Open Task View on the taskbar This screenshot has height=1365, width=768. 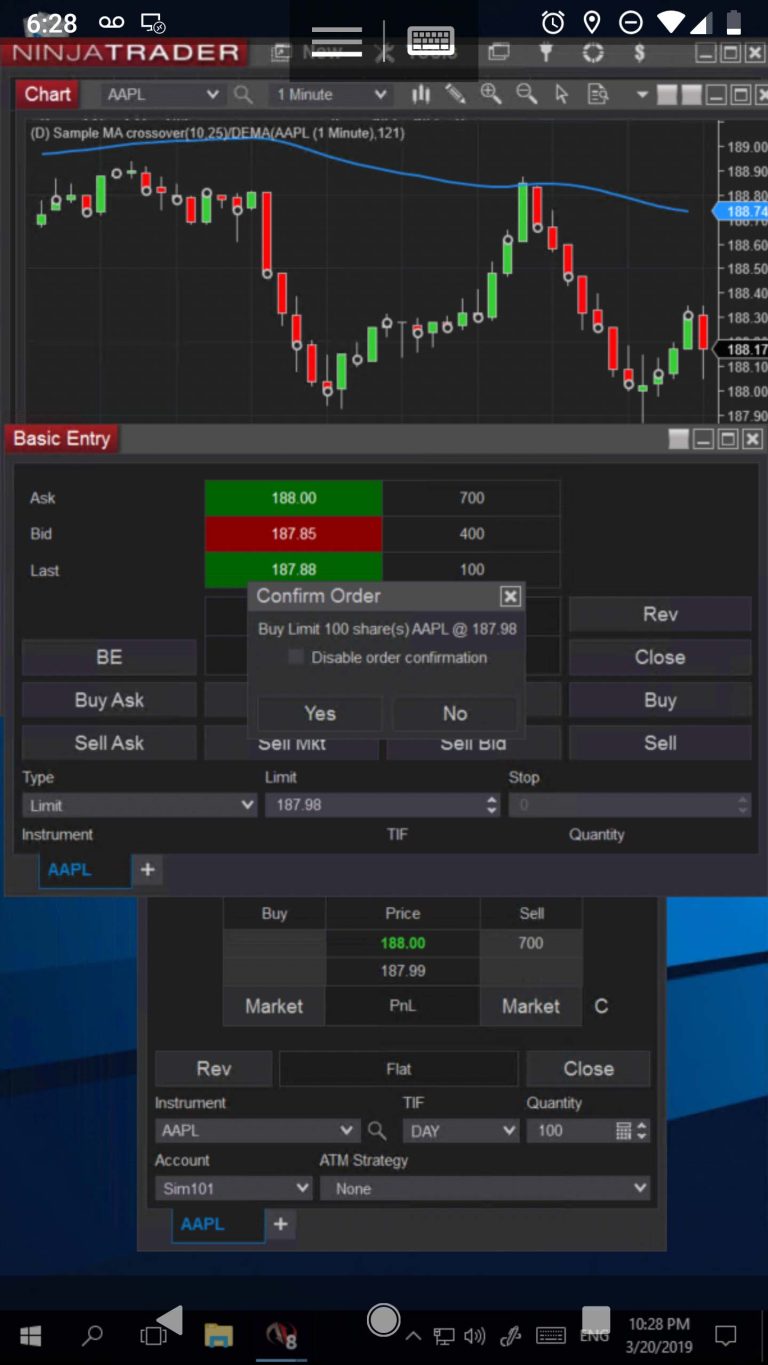tap(153, 1335)
